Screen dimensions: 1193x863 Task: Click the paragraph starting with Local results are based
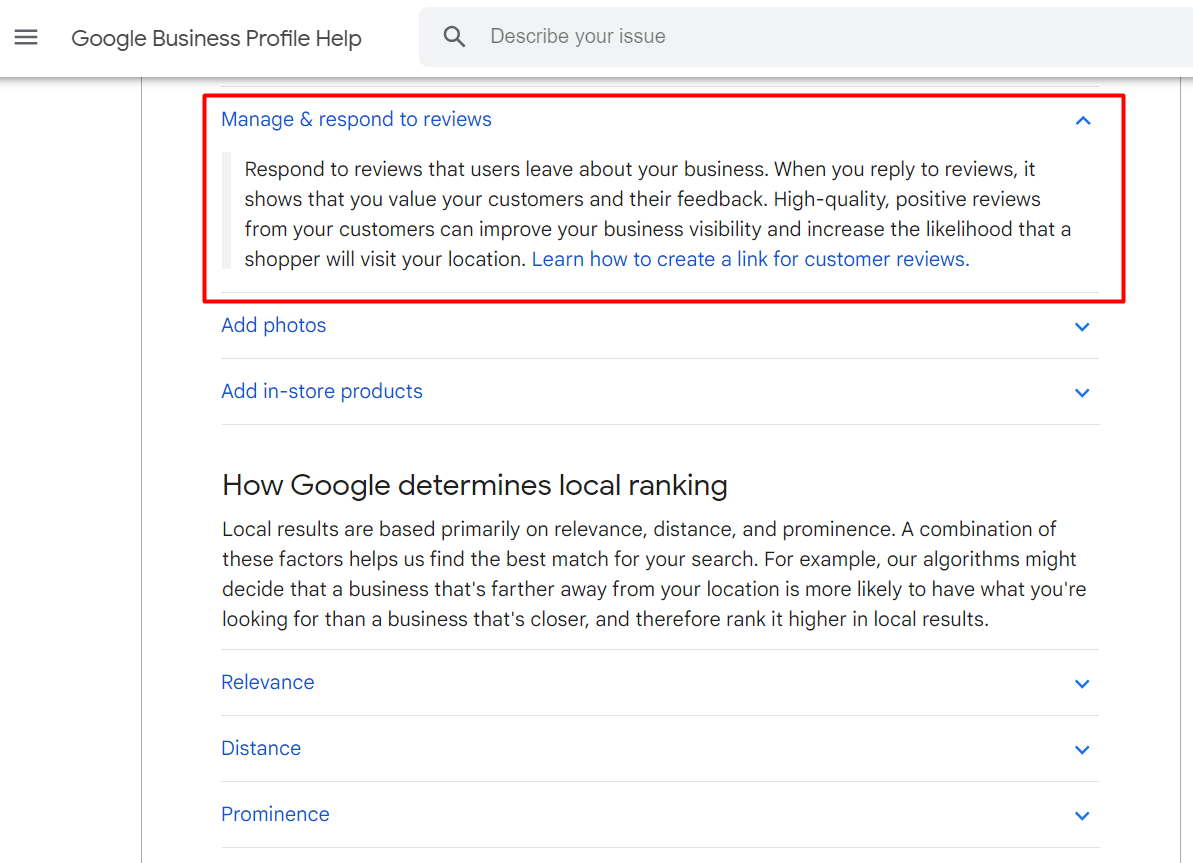[x=654, y=574]
